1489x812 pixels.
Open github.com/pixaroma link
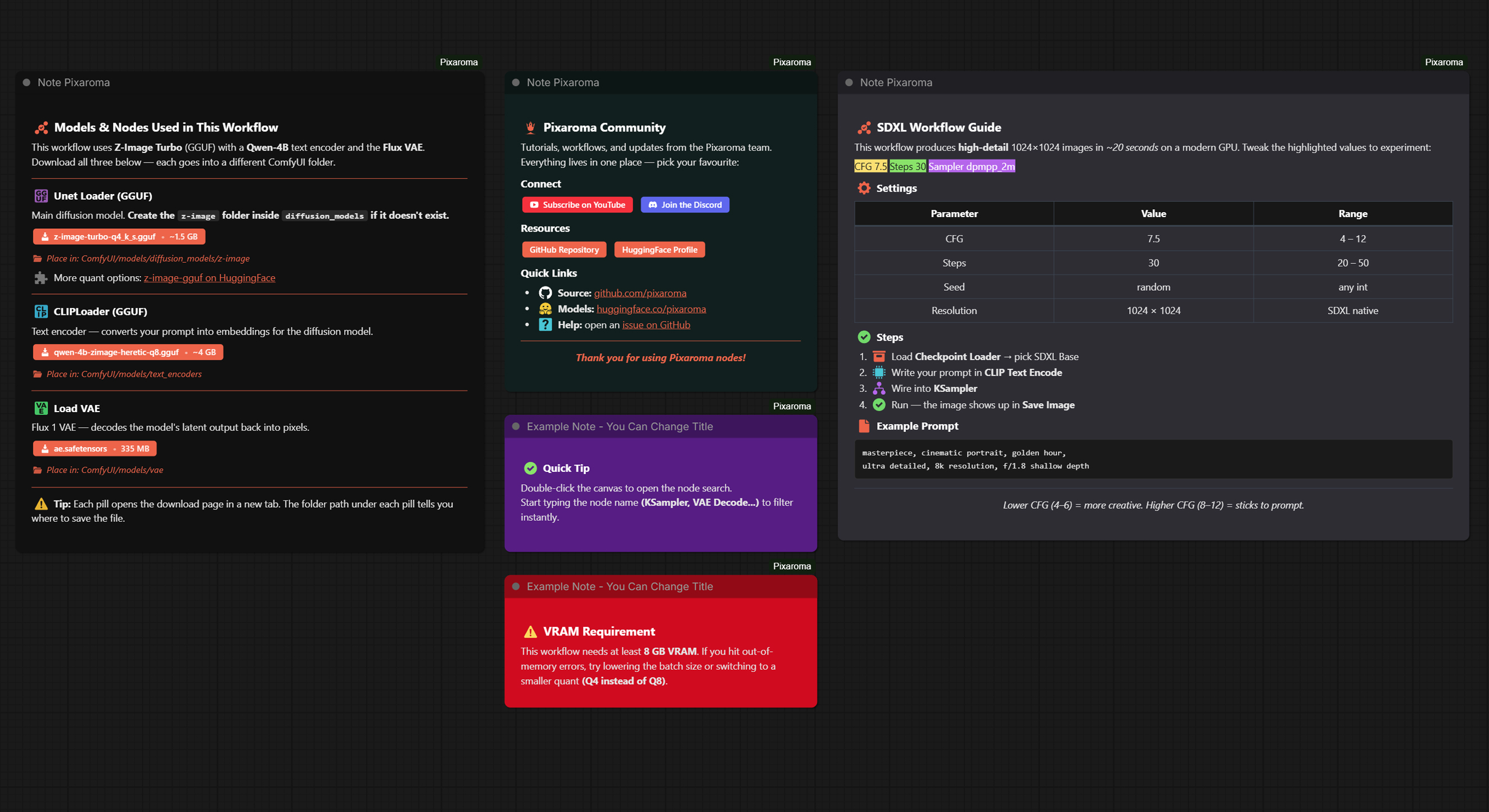[x=640, y=293]
